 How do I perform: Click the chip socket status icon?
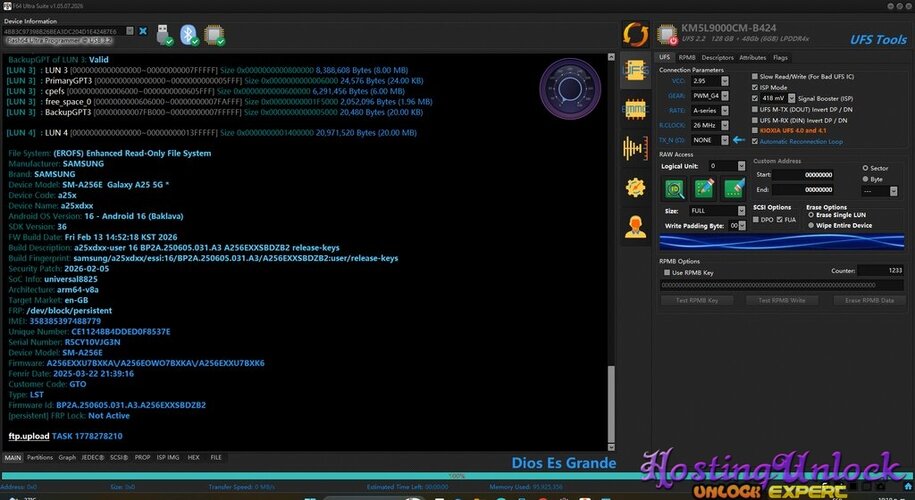tap(214, 35)
